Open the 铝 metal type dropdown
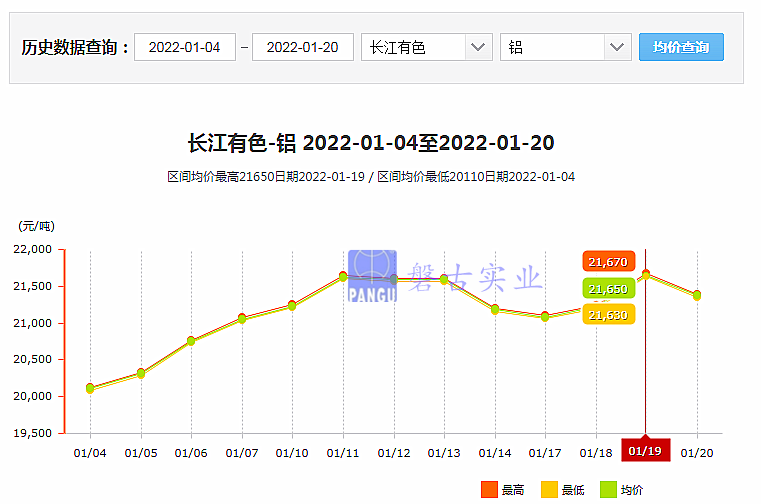The height and width of the screenshot is (504, 761). (565, 47)
